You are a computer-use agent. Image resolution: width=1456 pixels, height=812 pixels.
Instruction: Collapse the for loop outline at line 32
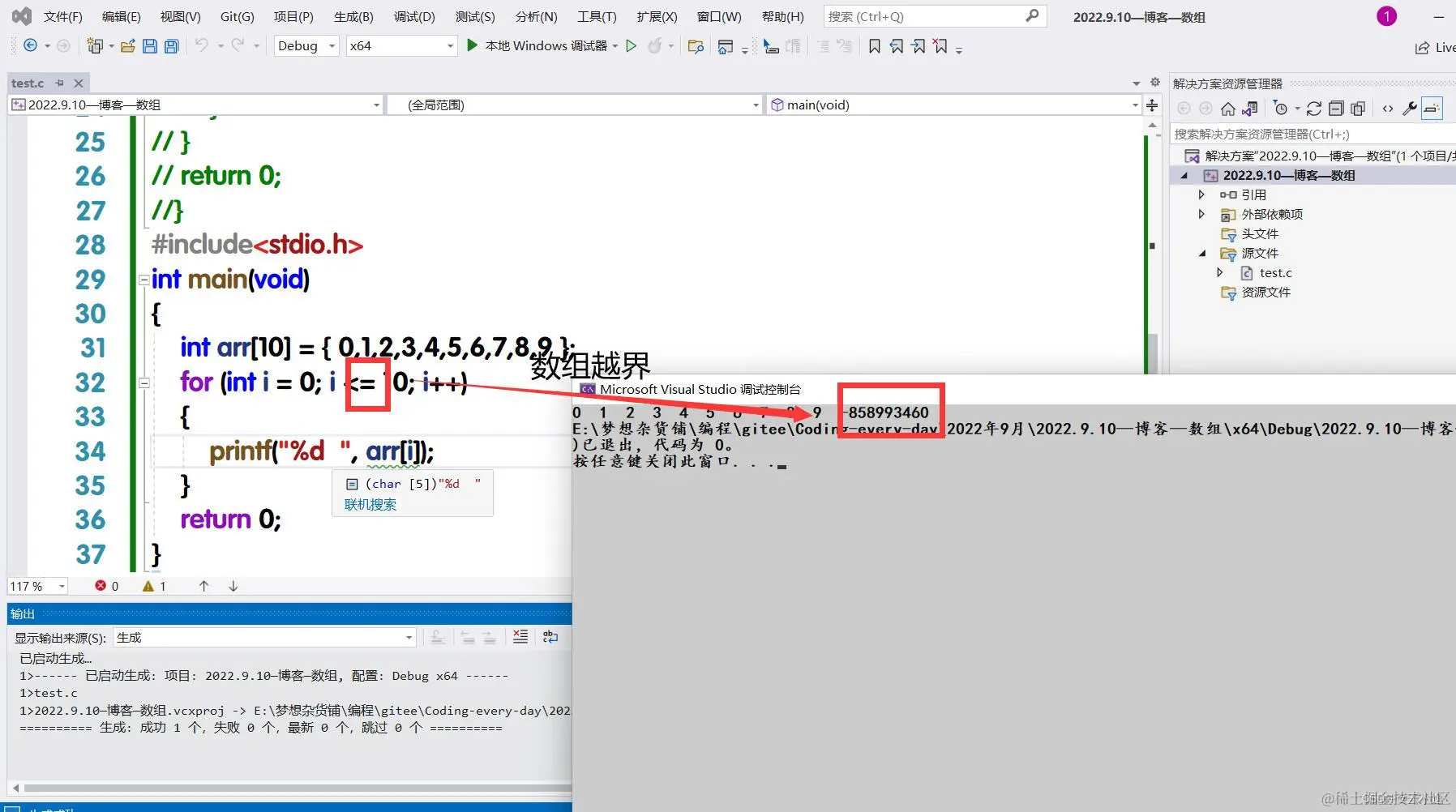click(x=143, y=382)
